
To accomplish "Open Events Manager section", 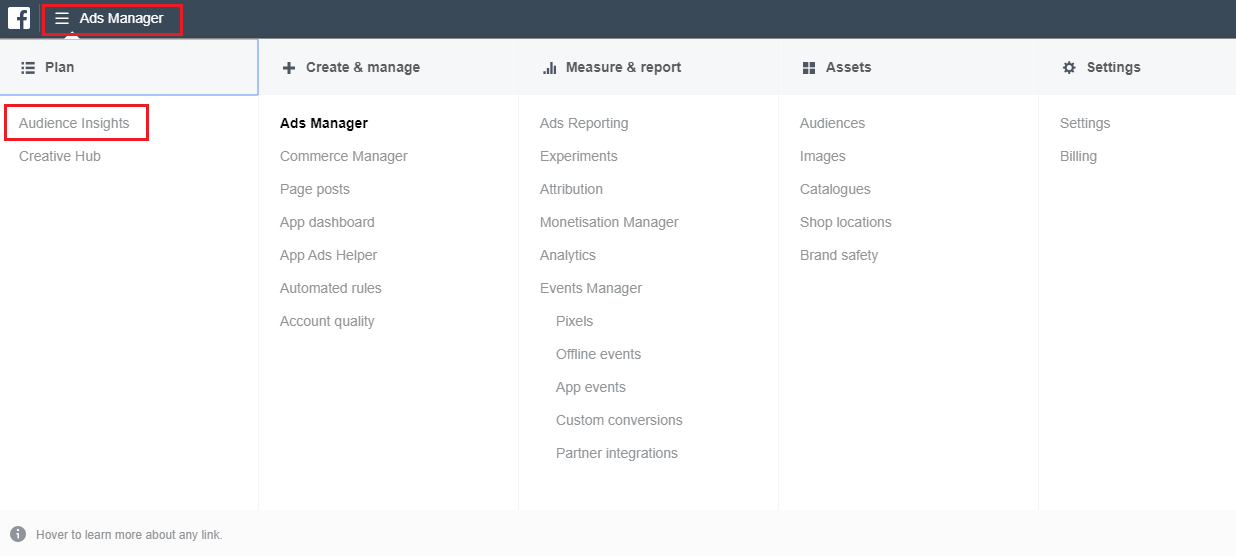I will point(591,288).
